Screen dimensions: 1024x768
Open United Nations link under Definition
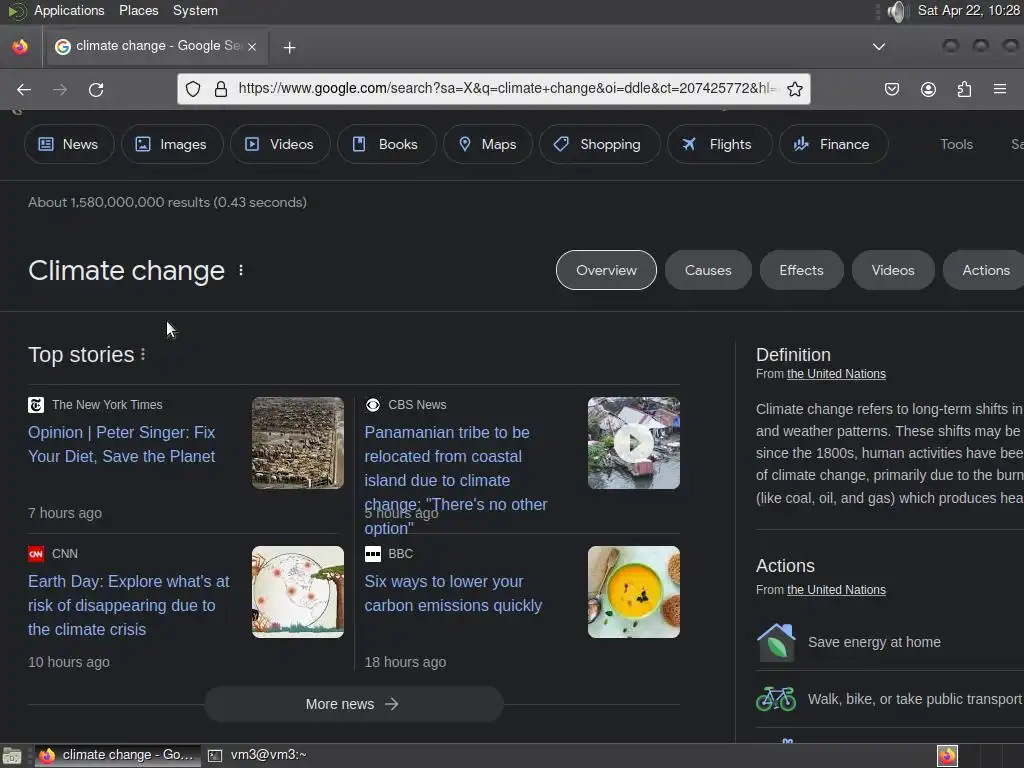pyautogui.click(x=836, y=374)
